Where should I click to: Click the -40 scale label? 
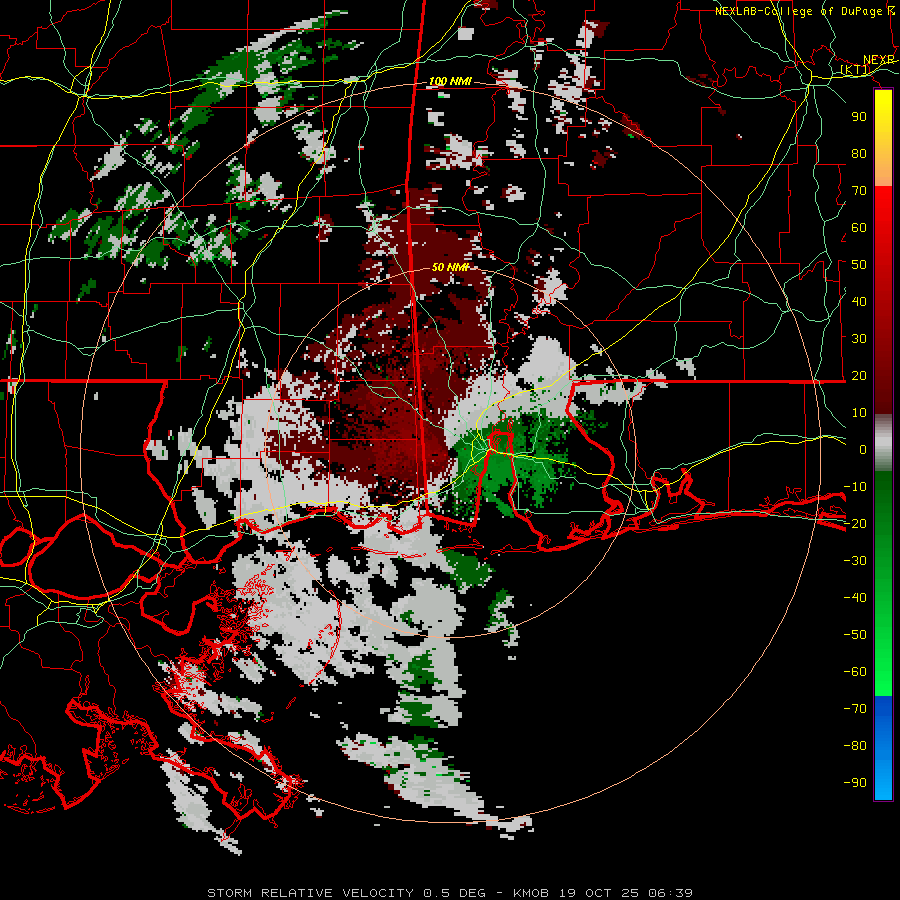pyautogui.click(x=855, y=598)
